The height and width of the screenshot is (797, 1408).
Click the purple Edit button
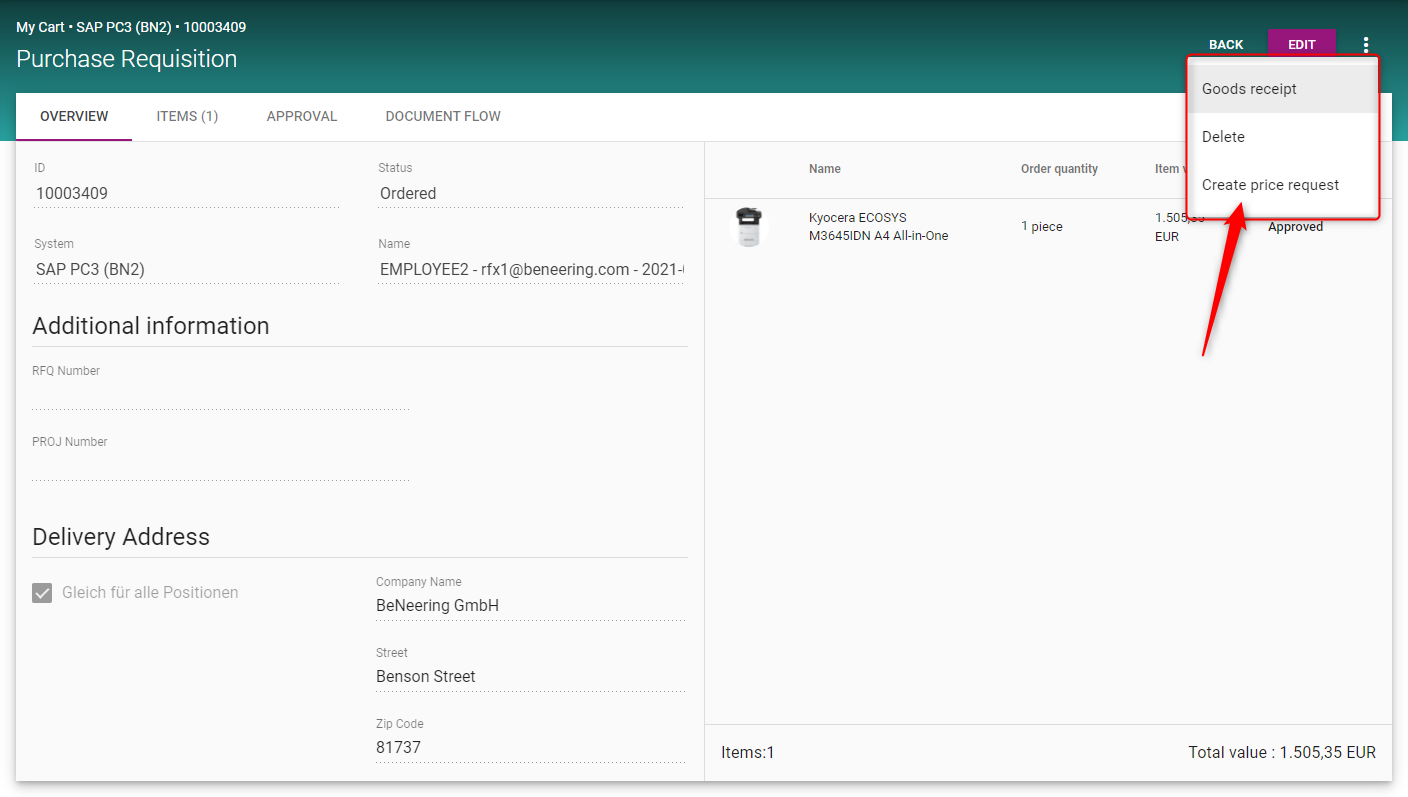(1301, 45)
